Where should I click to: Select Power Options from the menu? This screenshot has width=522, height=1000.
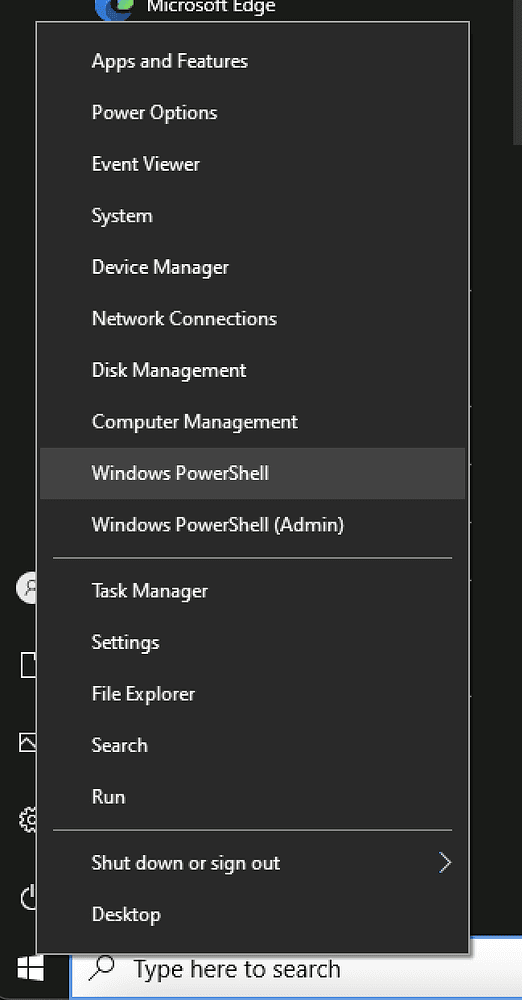tap(252, 113)
